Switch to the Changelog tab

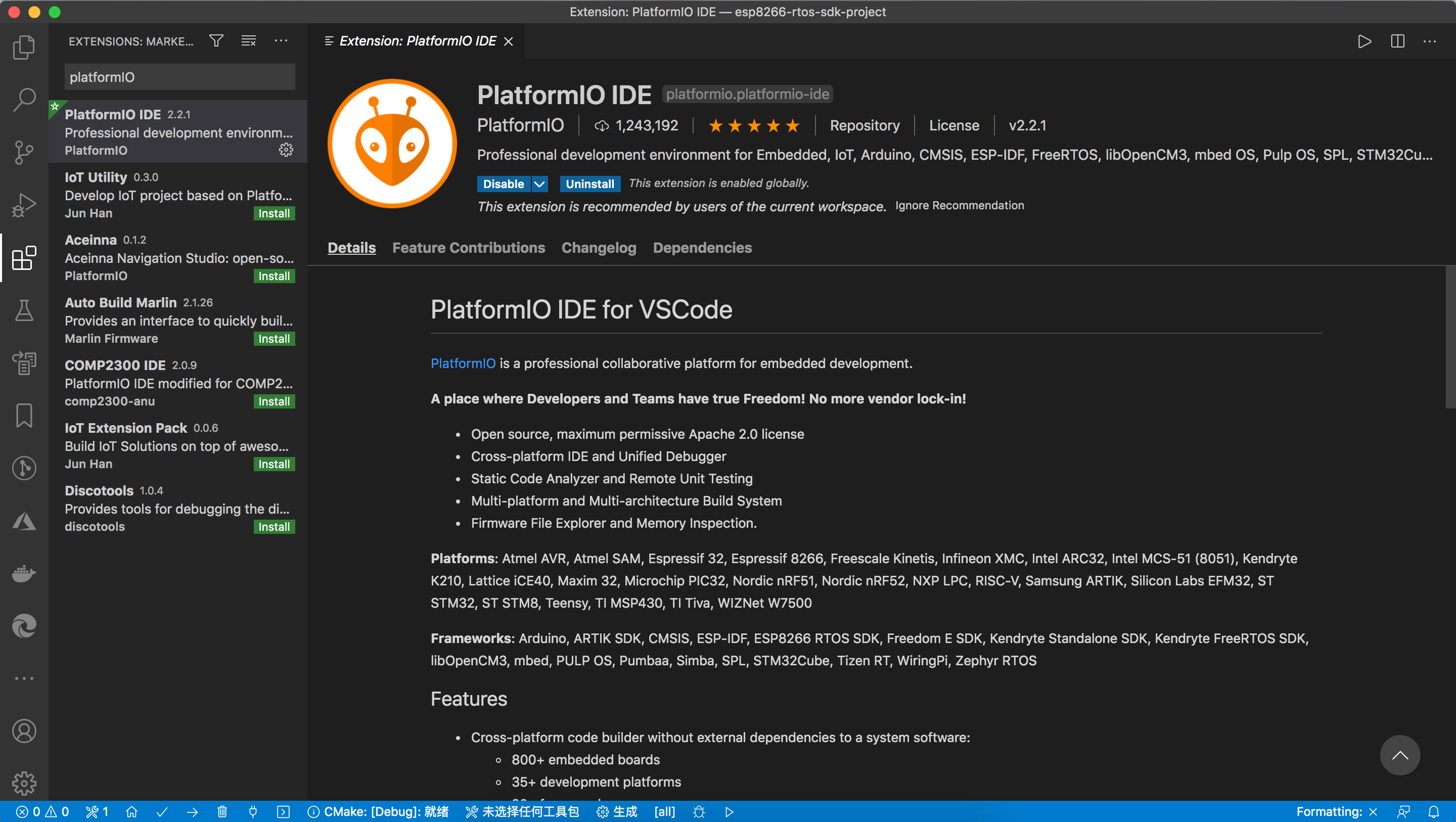pos(599,248)
